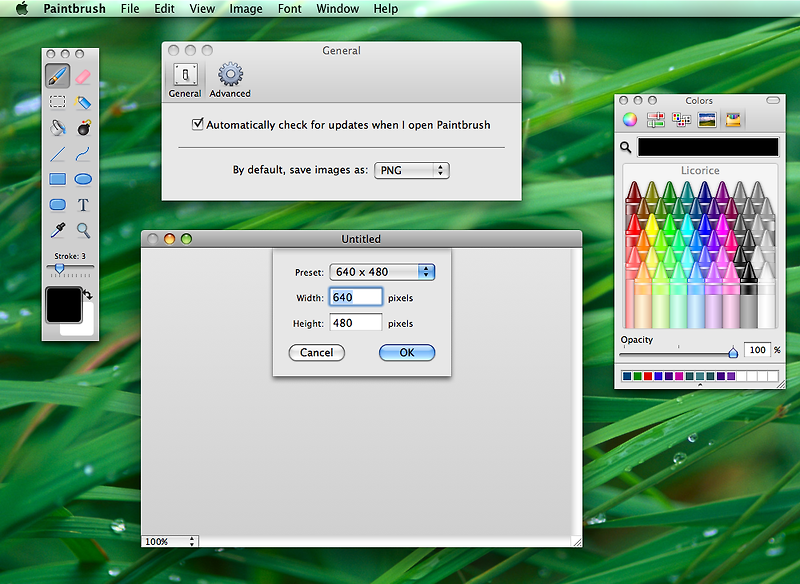This screenshot has width=800, height=584.
Task: Choose the Eyedropper color picker tool
Action: (x=56, y=230)
